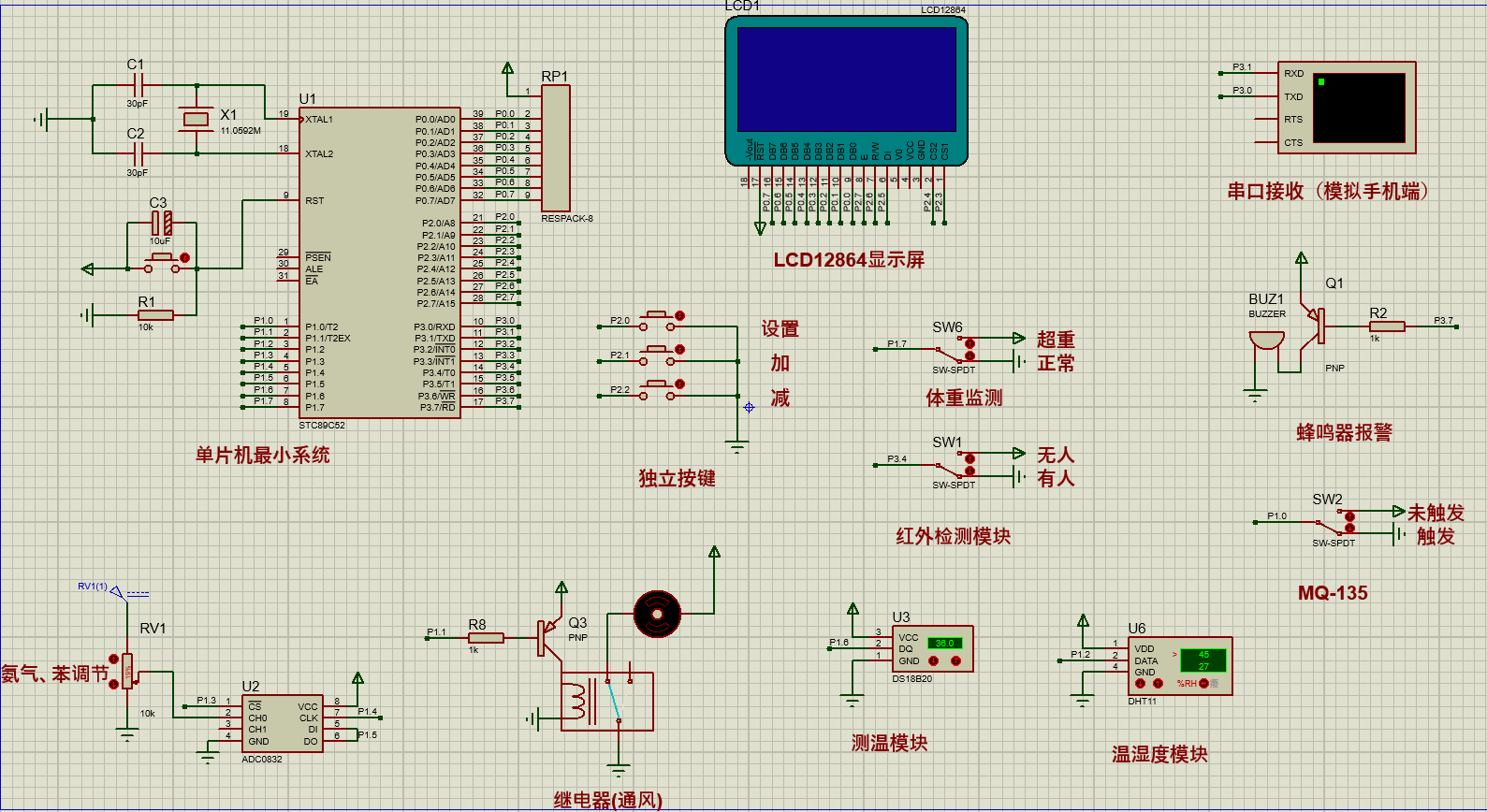Select the DS18B20 sensor U3 body
Screen dimensions: 1487x812
933,648
